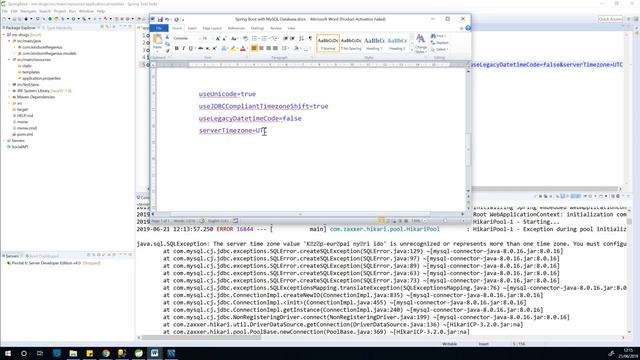Screen dimensions: 640x360
Task: Click the Change Styles icon
Action: click(420, 44)
